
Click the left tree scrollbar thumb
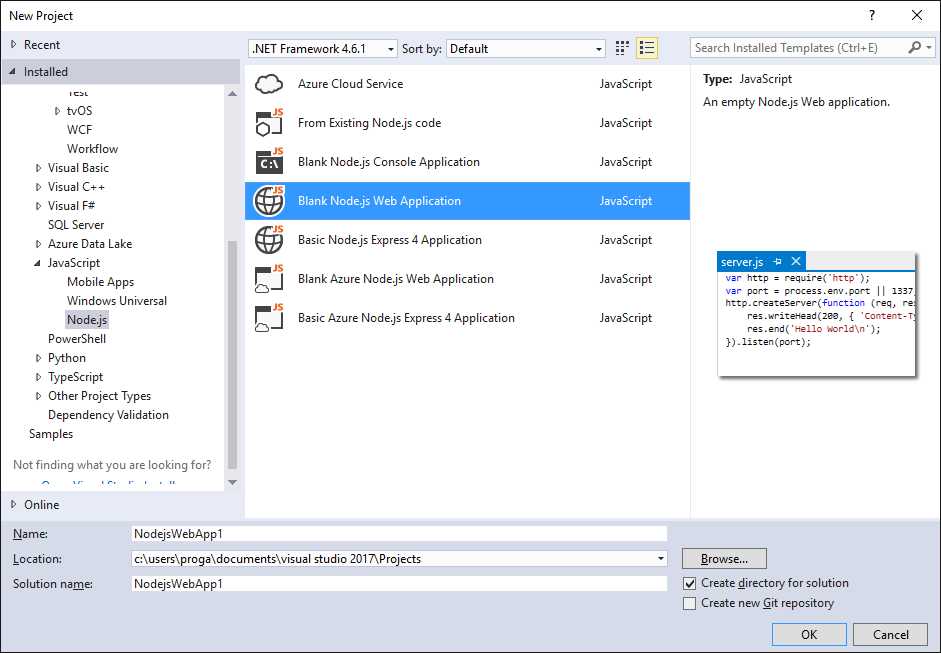[232, 355]
